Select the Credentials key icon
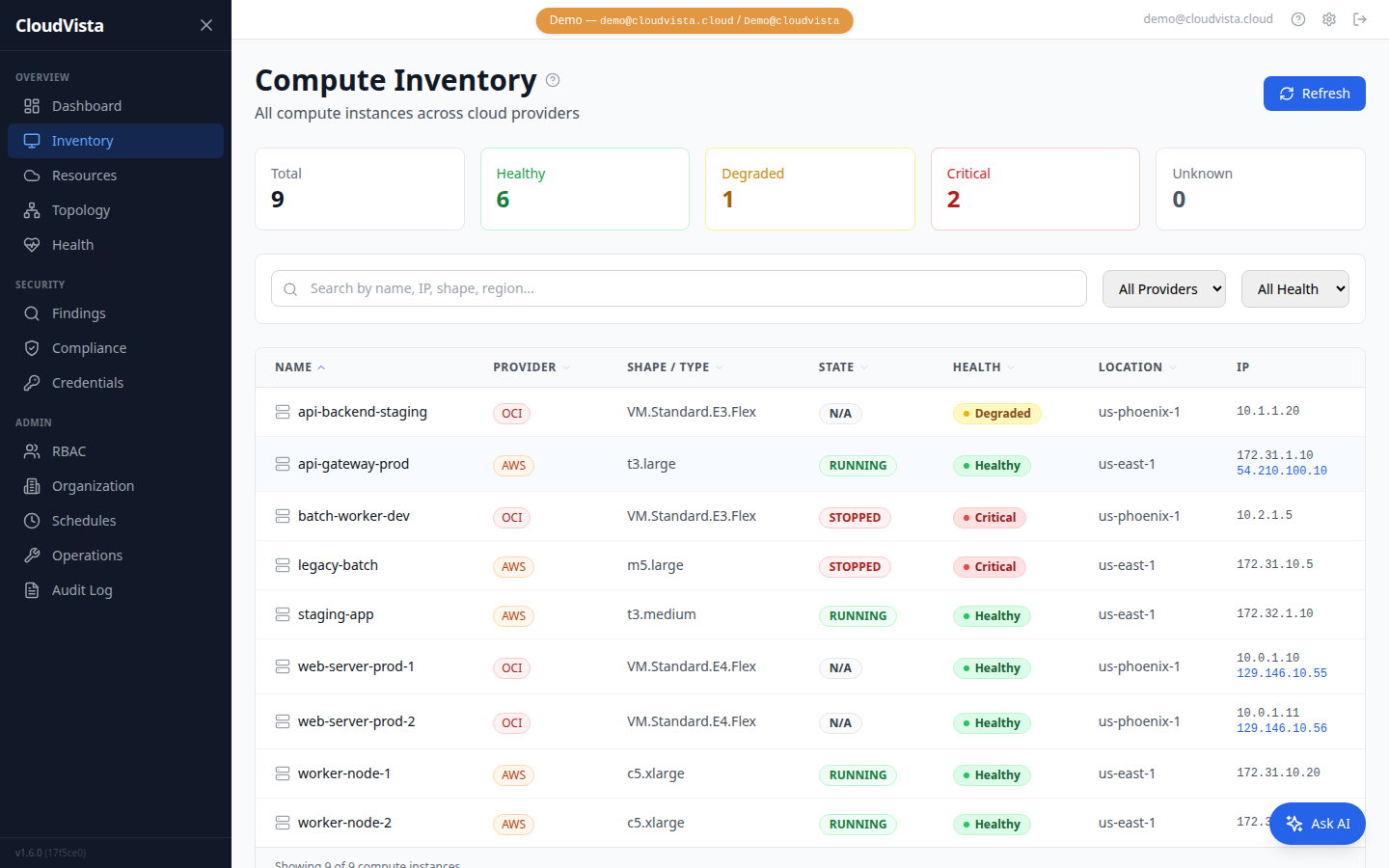The width and height of the screenshot is (1389, 868). click(31, 382)
